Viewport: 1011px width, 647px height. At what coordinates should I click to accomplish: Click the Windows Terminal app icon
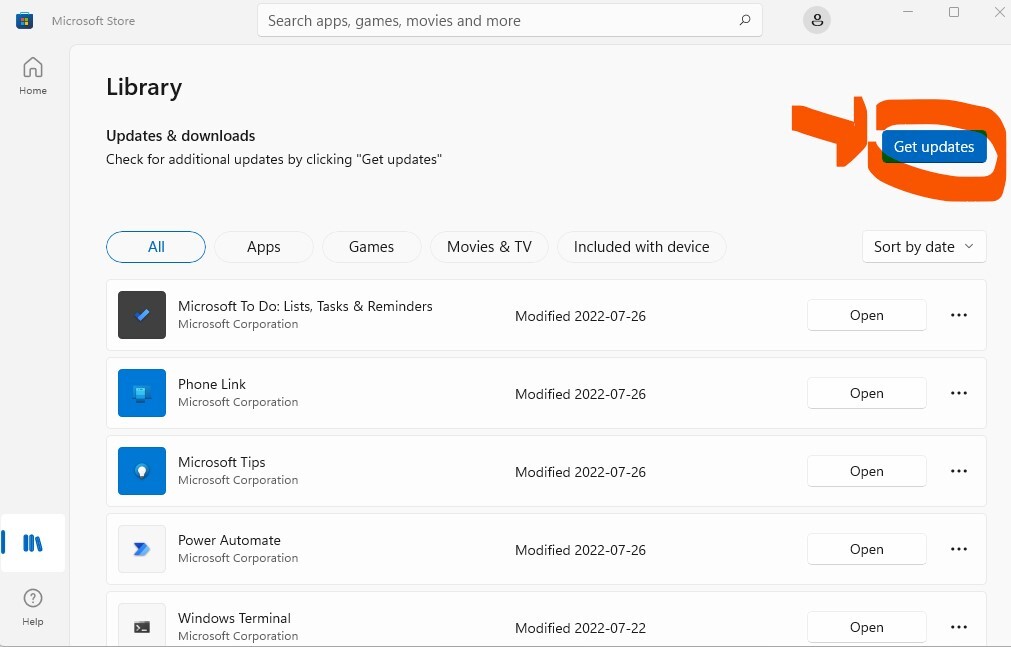(142, 625)
